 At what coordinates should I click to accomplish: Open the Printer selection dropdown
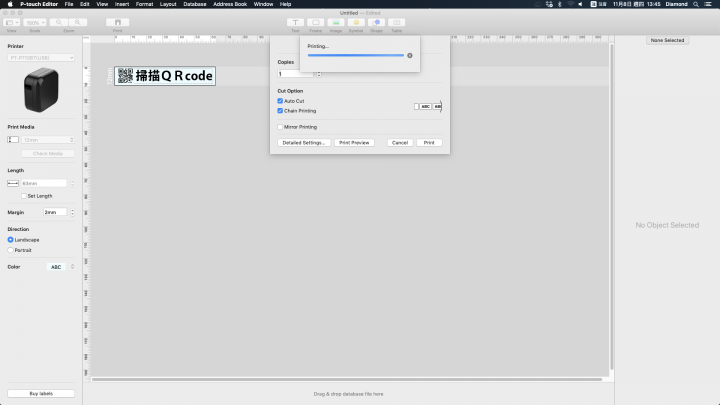tap(41, 58)
